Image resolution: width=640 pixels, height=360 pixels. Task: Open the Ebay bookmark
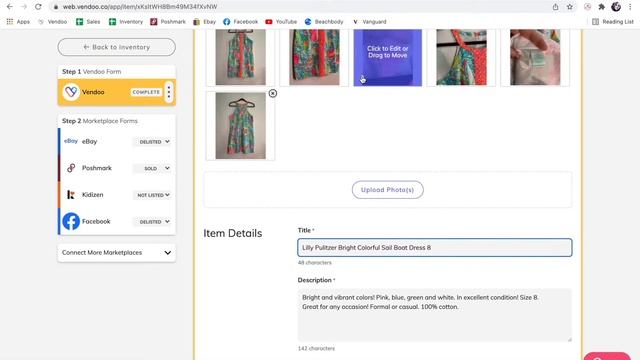click(x=204, y=22)
